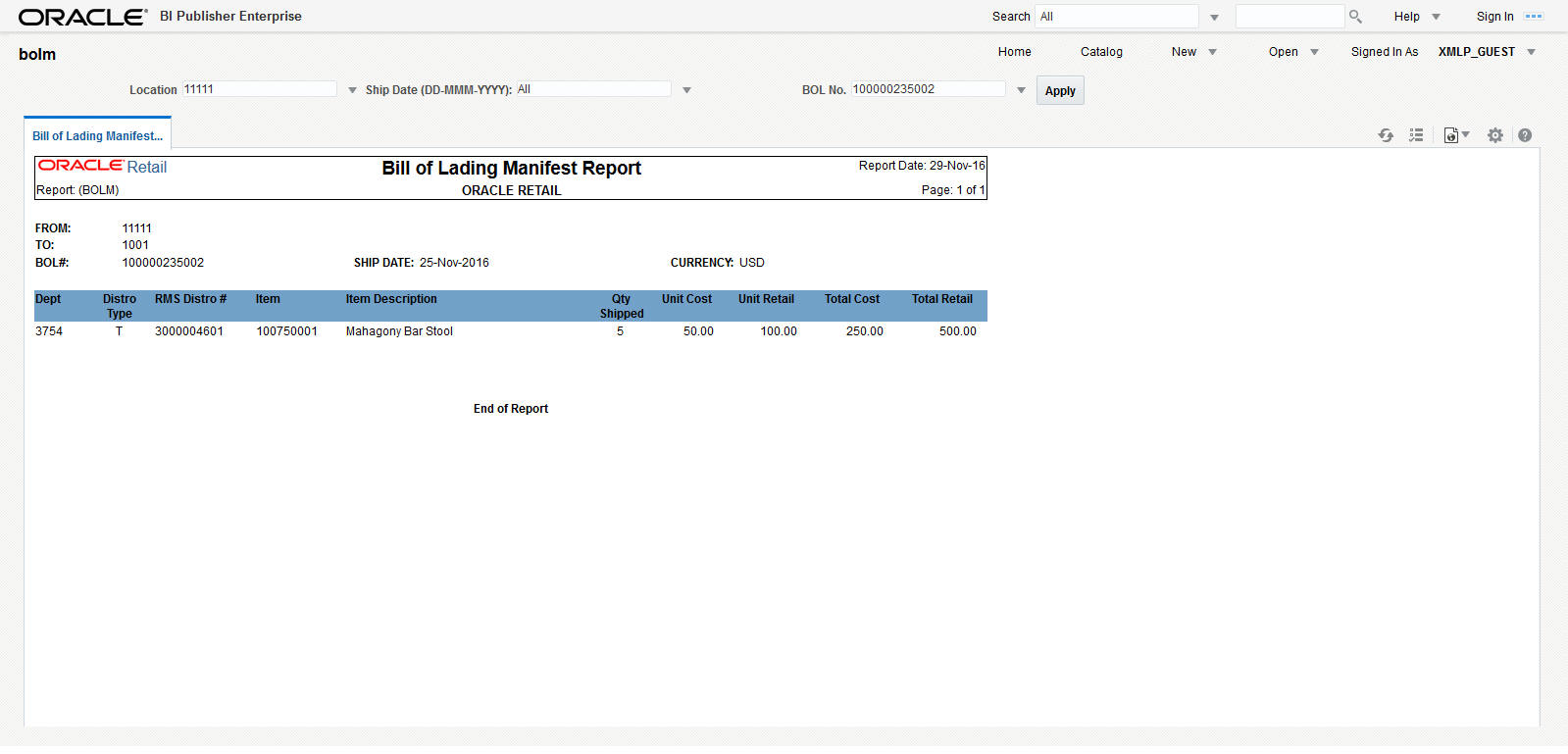Click the currency value USD
Viewport: 1568px width, 754px height.
click(752, 263)
